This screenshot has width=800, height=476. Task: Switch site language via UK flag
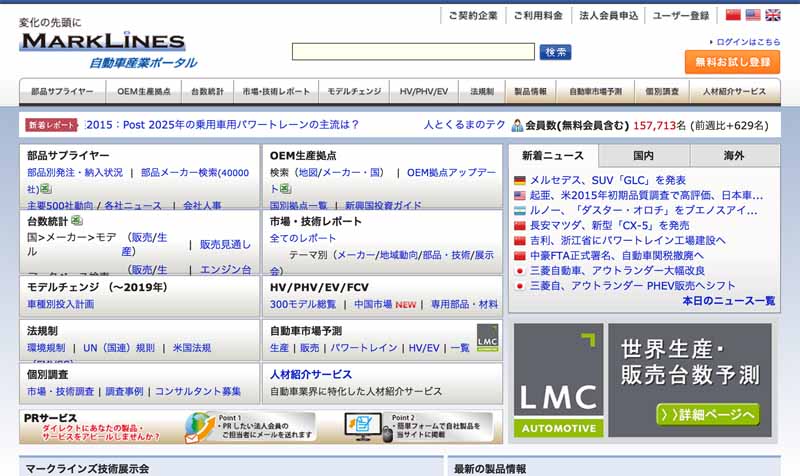[x=772, y=15]
